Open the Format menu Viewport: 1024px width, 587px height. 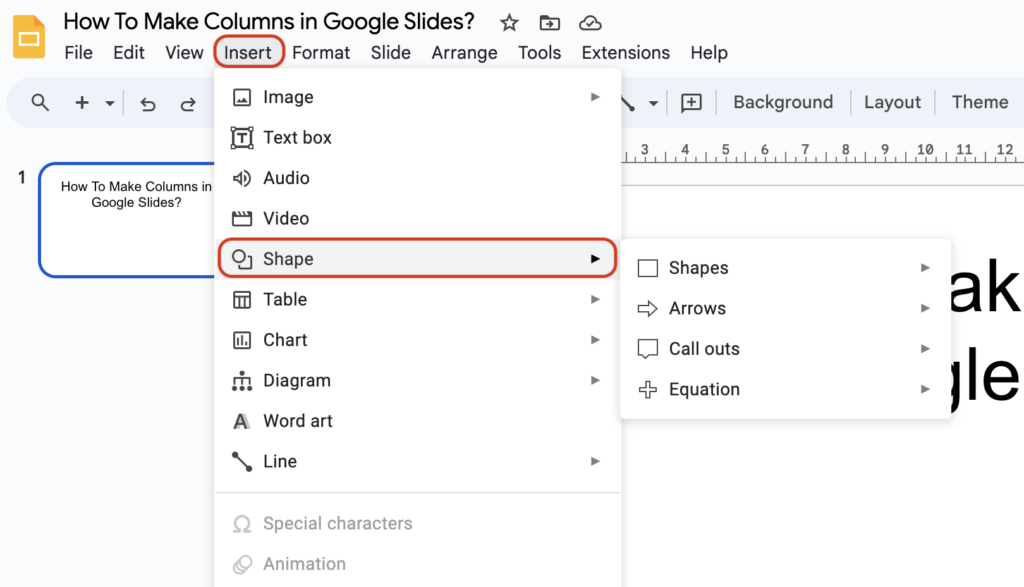click(x=321, y=53)
